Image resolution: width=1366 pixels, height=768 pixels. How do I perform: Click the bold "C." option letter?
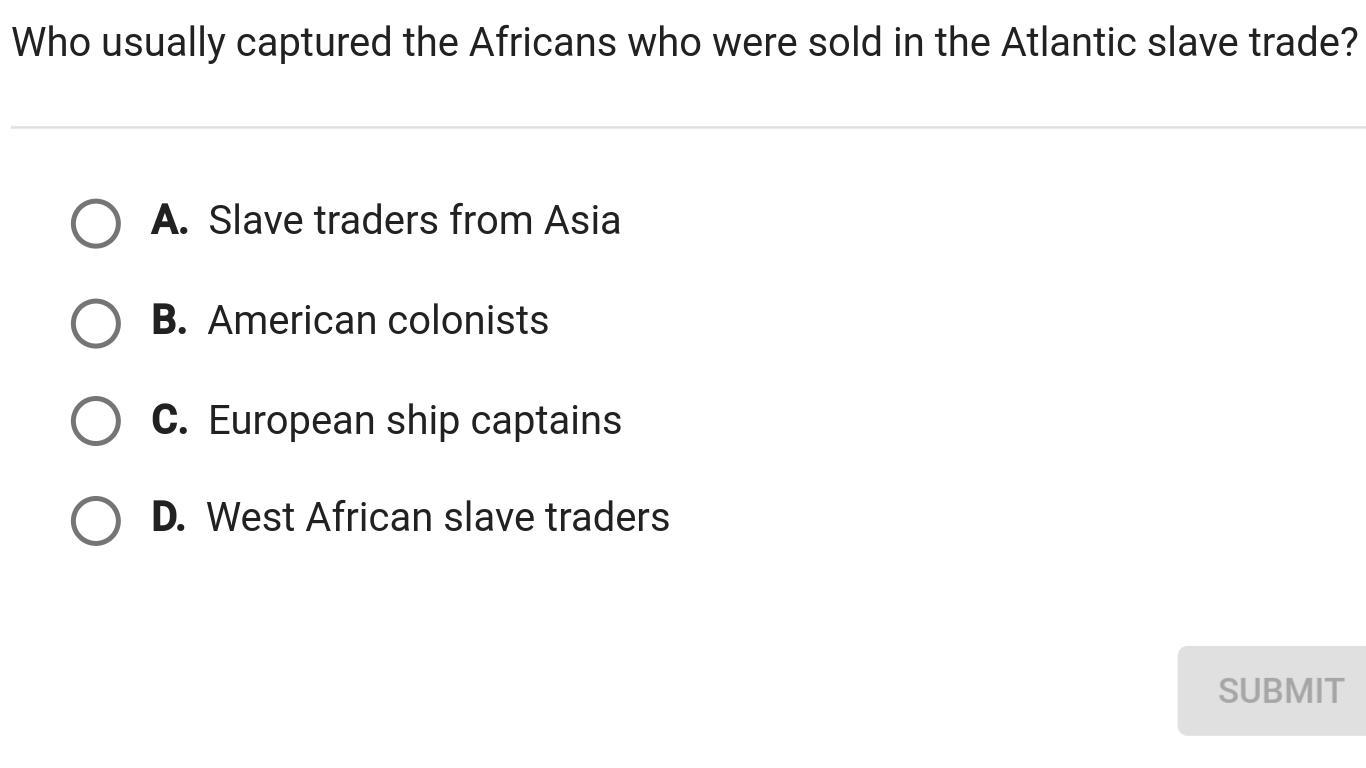click(x=169, y=420)
